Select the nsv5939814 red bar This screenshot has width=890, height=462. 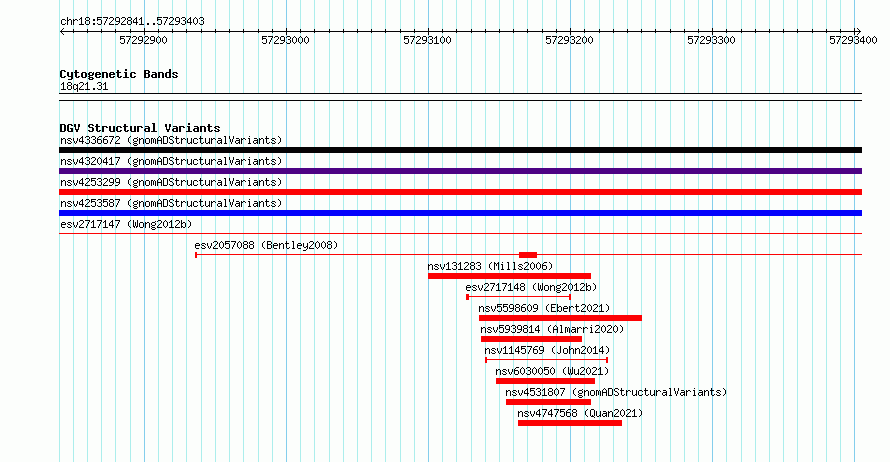pyautogui.click(x=531, y=339)
